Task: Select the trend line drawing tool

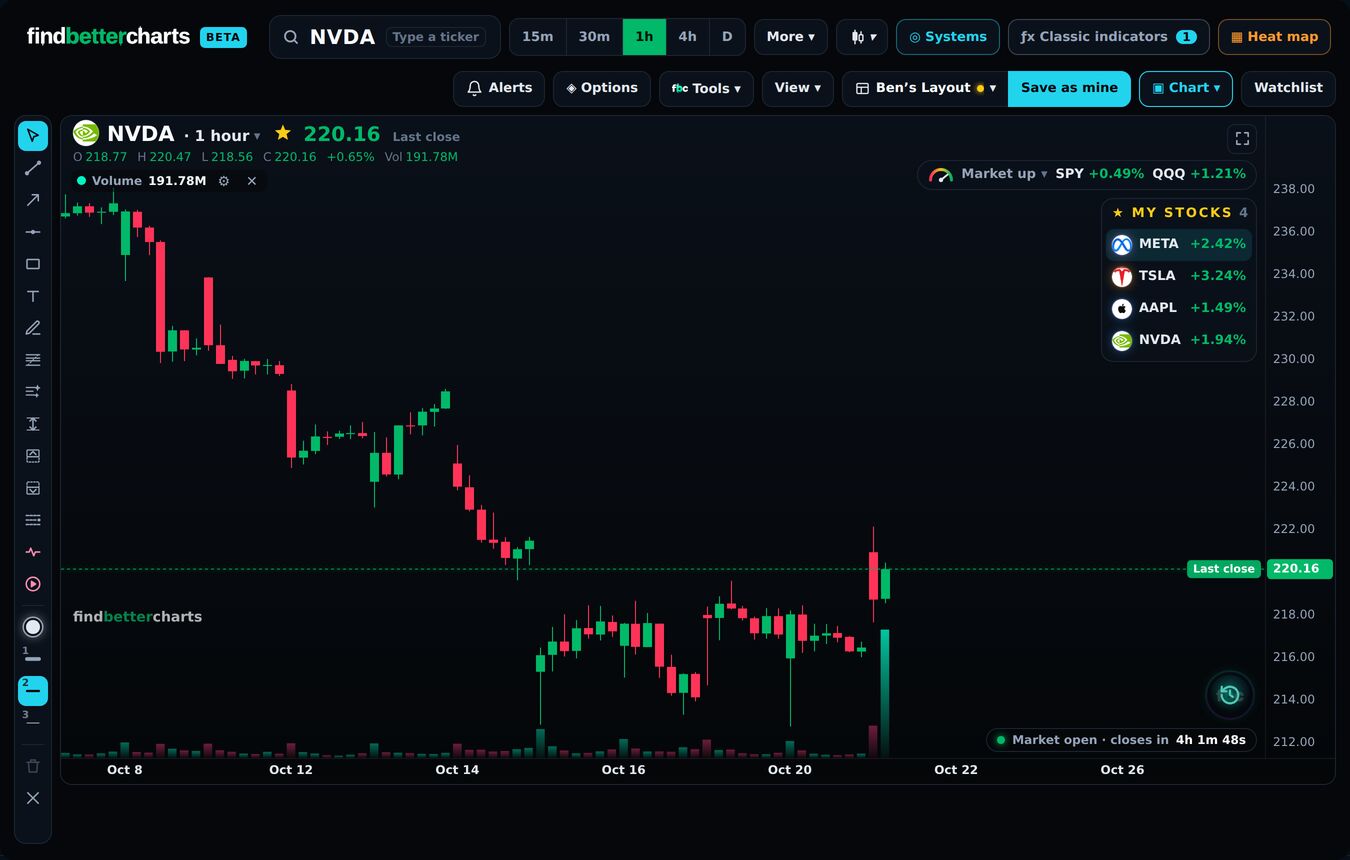Action: 33,168
